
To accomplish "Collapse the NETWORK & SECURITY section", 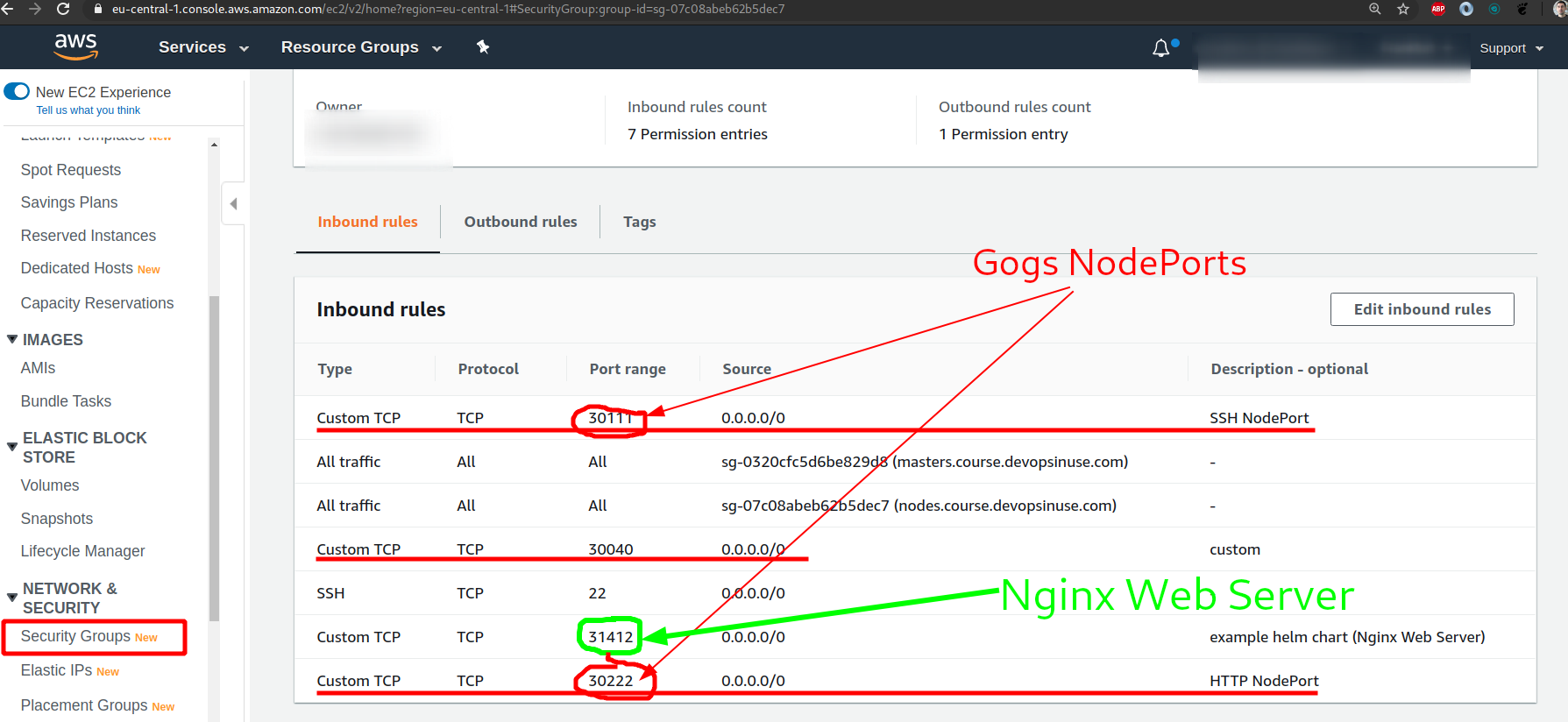I will pos(12,598).
